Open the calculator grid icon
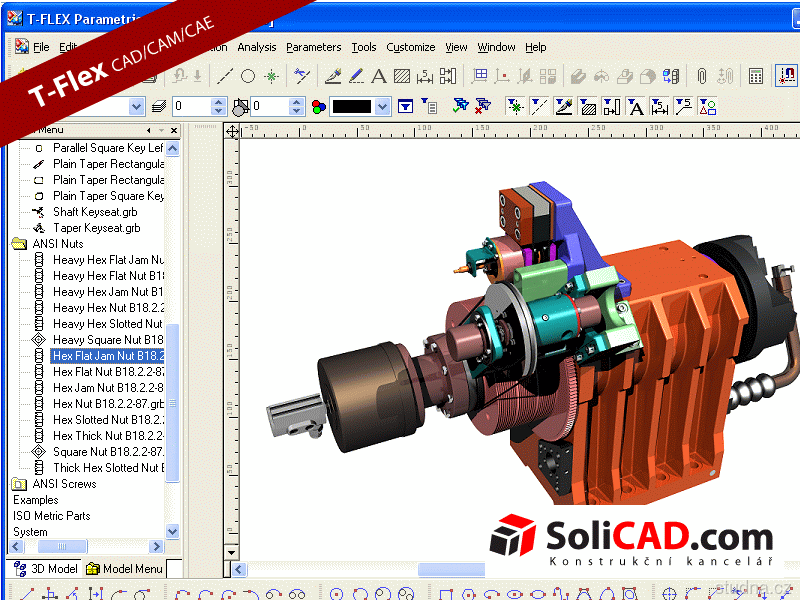800x600 pixels. (756, 77)
